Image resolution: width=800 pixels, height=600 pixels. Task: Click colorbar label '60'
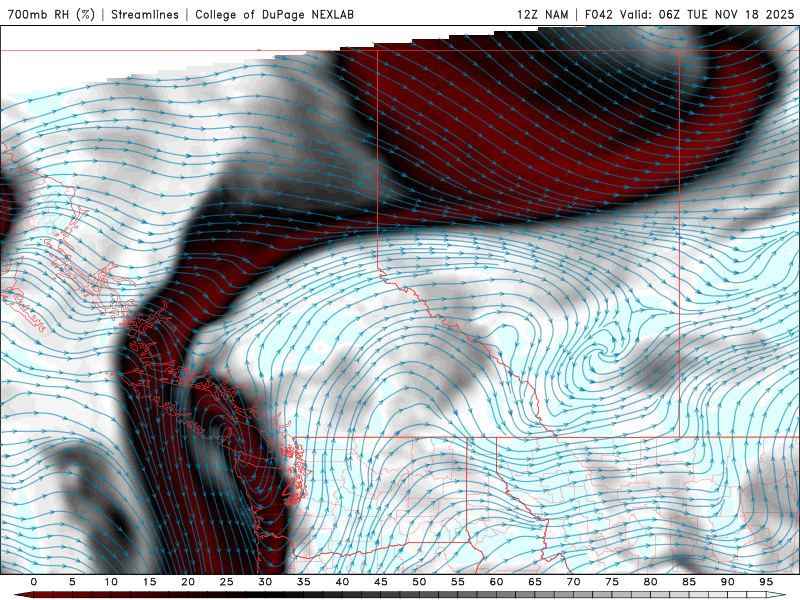(x=496, y=582)
